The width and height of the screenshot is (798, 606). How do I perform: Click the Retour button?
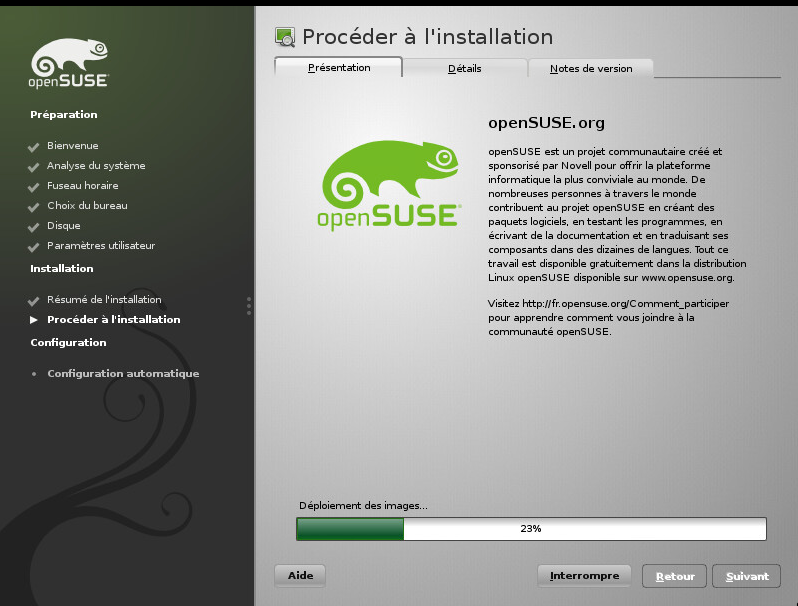click(x=674, y=576)
